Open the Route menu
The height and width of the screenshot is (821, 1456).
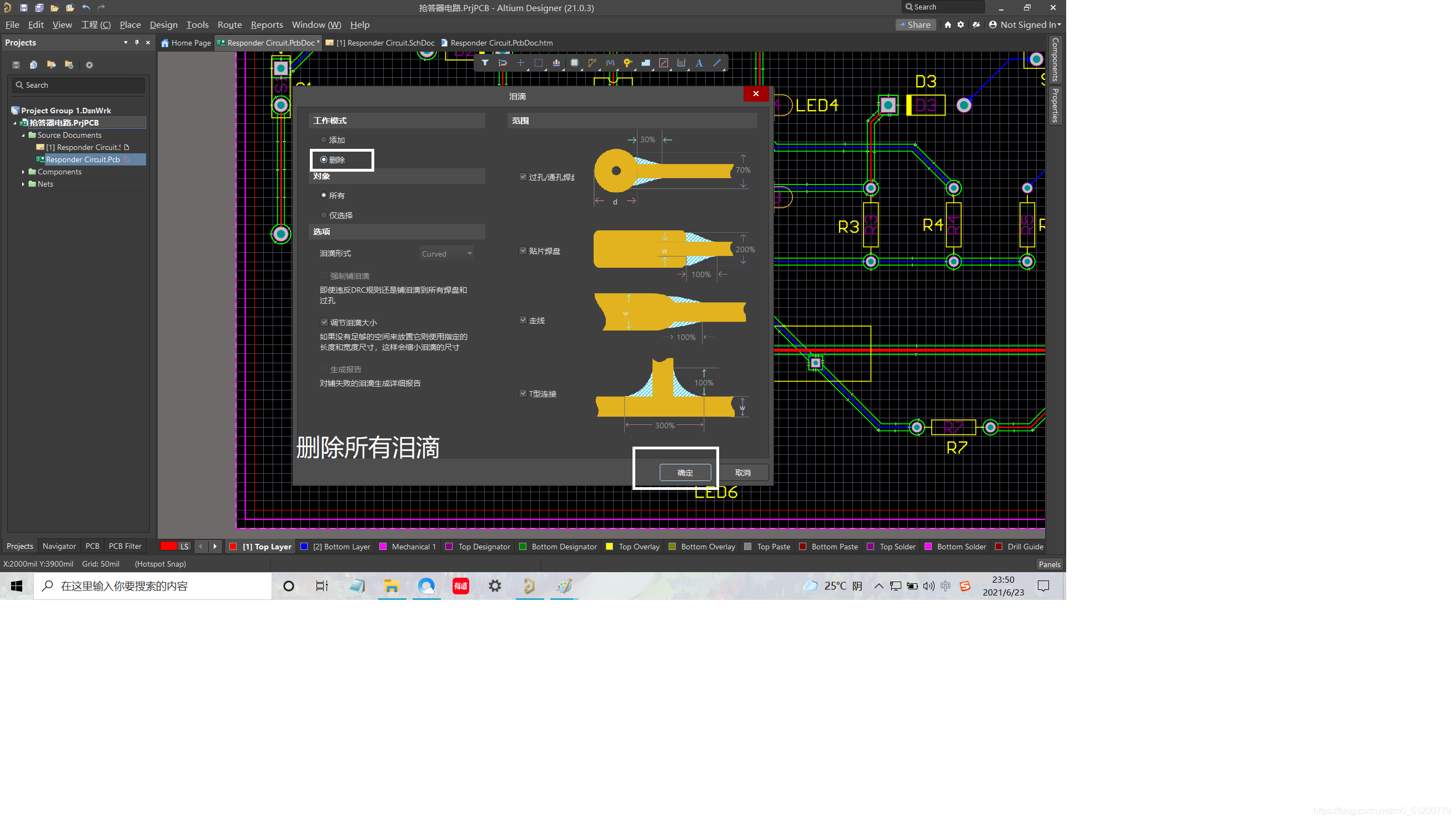tap(229, 25)
